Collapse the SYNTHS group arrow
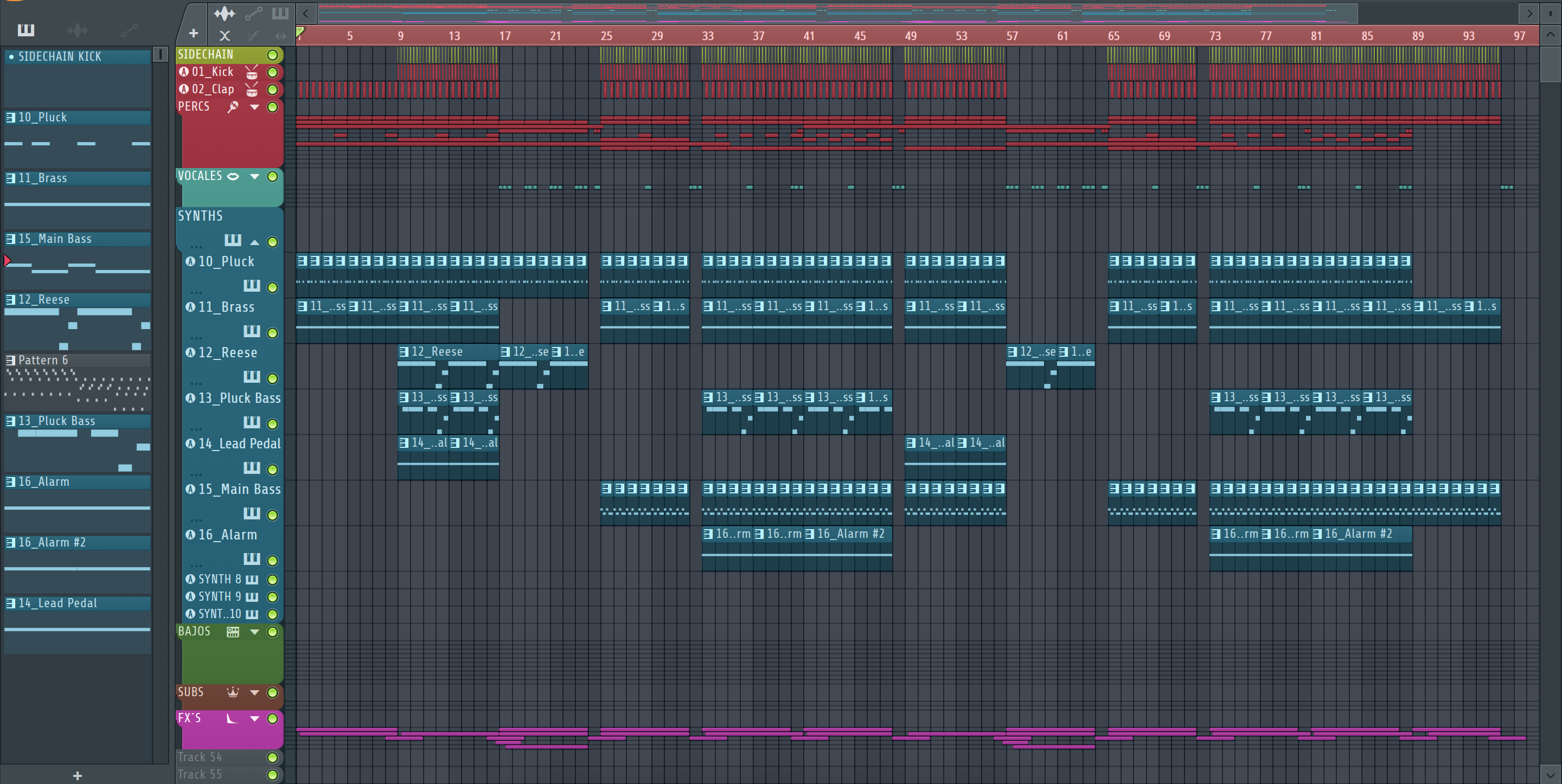The width and height of the screenshot is (1562, 784). [255, 242]
